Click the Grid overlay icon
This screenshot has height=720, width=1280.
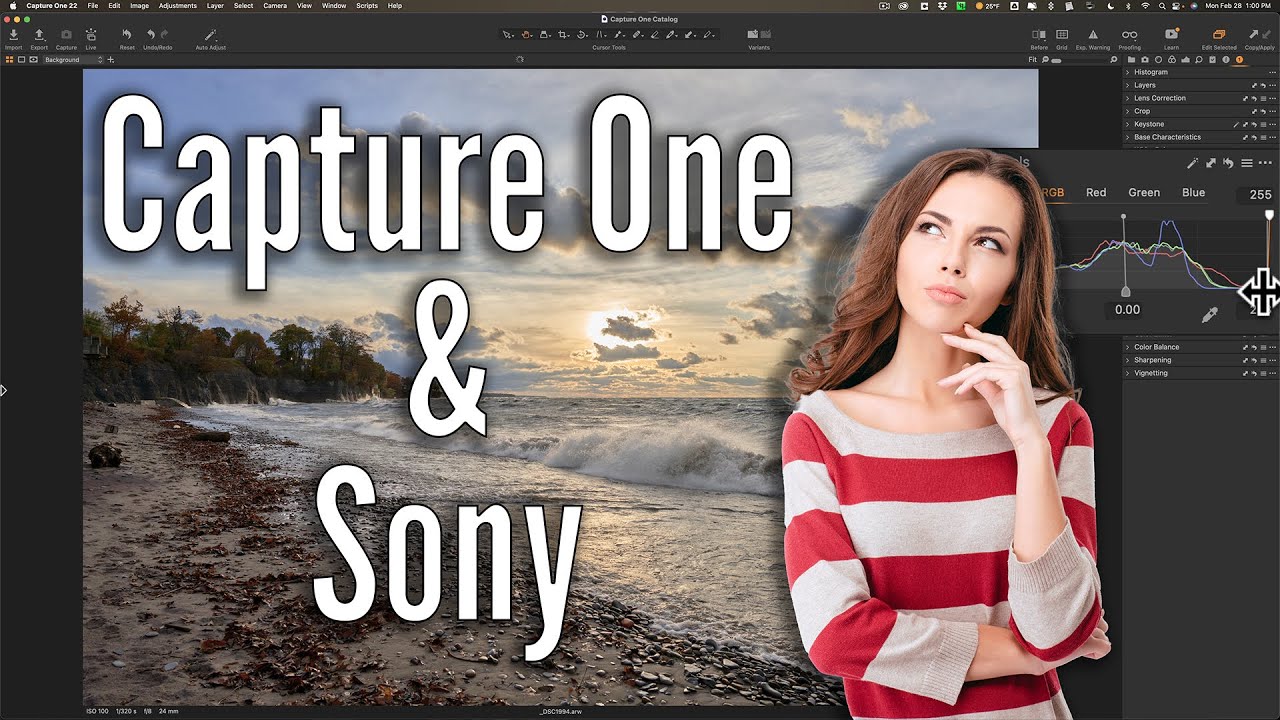coord(1062,35)
